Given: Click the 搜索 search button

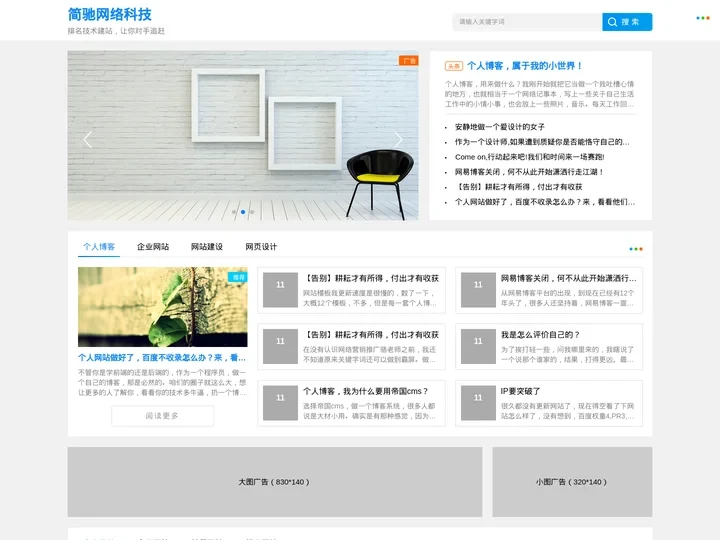Looking at the screenshot, I should point(627,22).
